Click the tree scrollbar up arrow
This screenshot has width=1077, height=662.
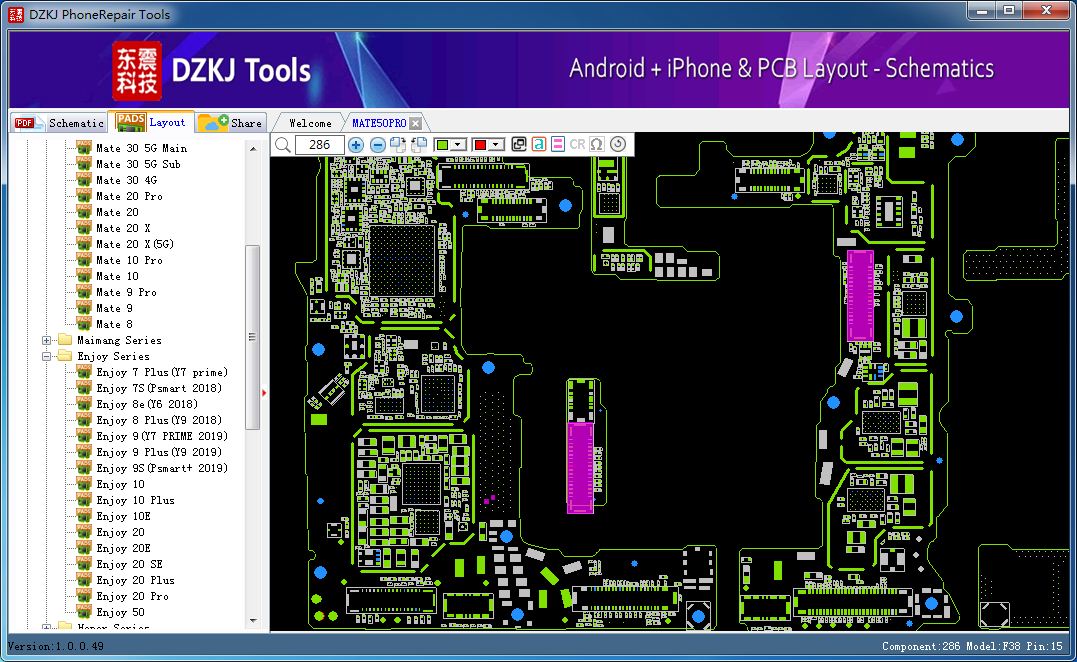pos(253,148)
